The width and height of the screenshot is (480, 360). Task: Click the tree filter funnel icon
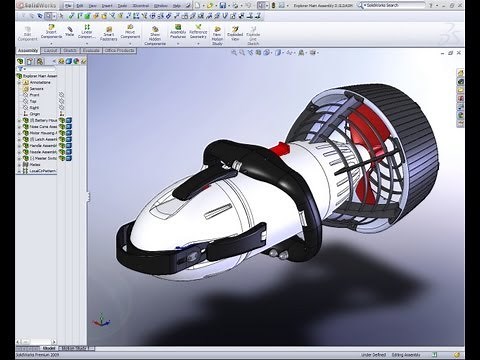point(20,69)
